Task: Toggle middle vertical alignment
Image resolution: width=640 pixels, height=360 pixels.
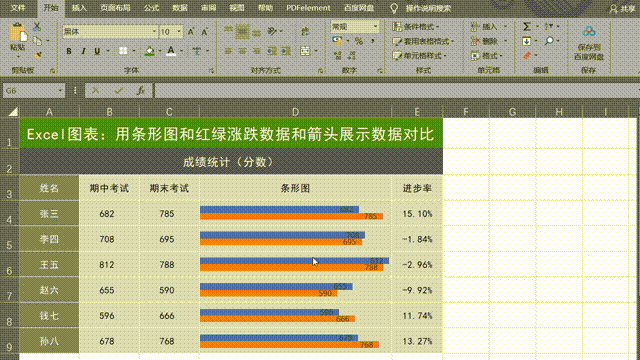Action: (242, 31)
